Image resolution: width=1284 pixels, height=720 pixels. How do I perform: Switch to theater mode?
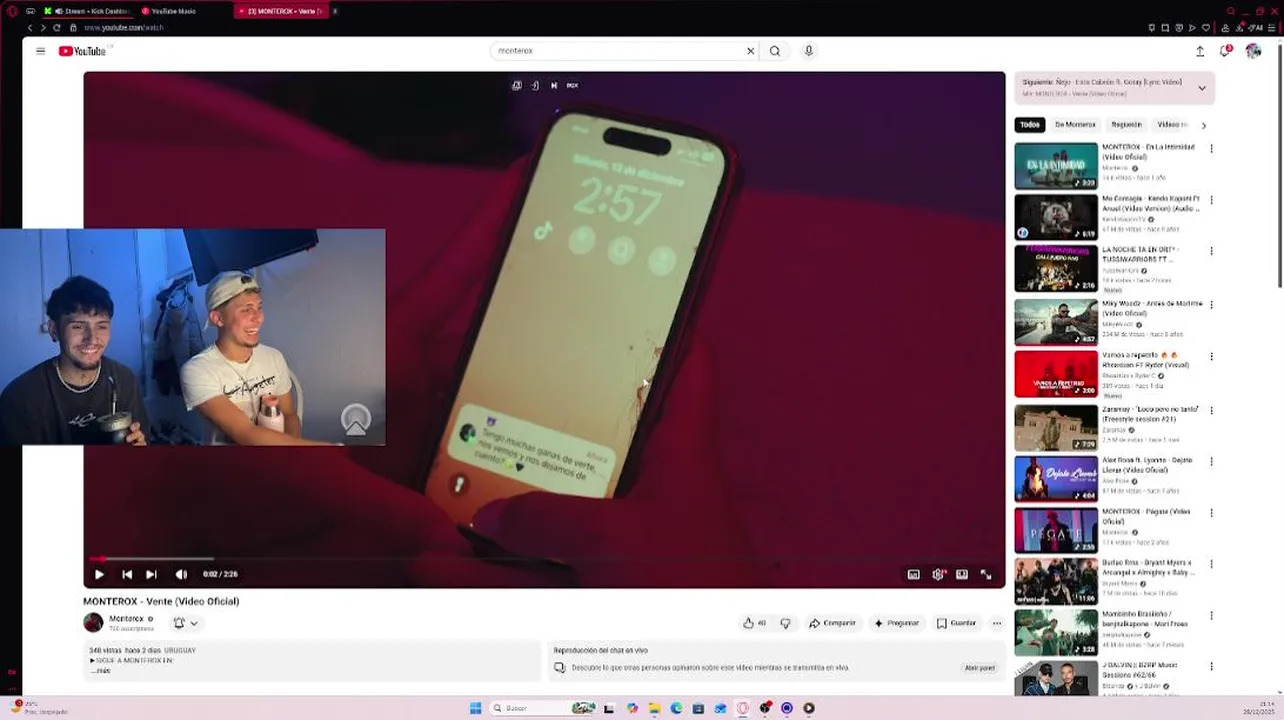coord(962,574)
